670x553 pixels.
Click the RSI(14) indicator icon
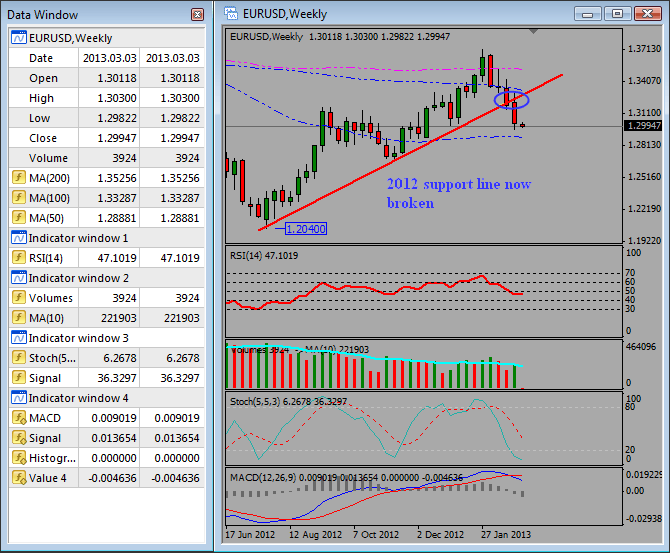(x=18, y=257)
